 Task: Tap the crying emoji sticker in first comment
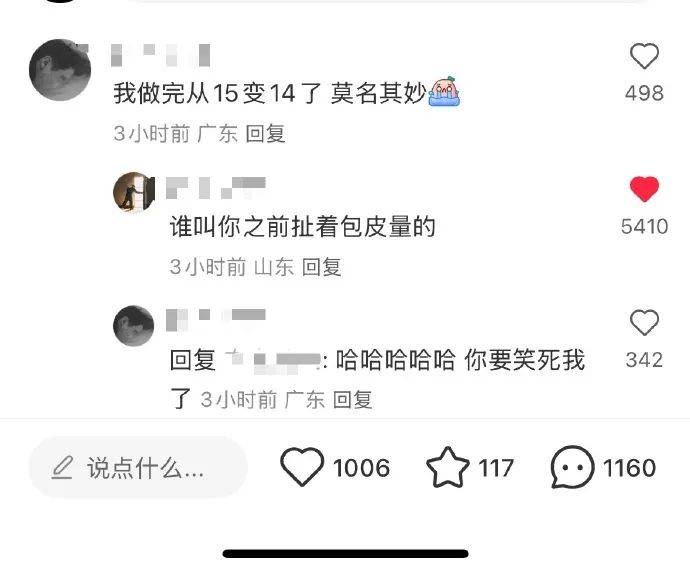444,92
